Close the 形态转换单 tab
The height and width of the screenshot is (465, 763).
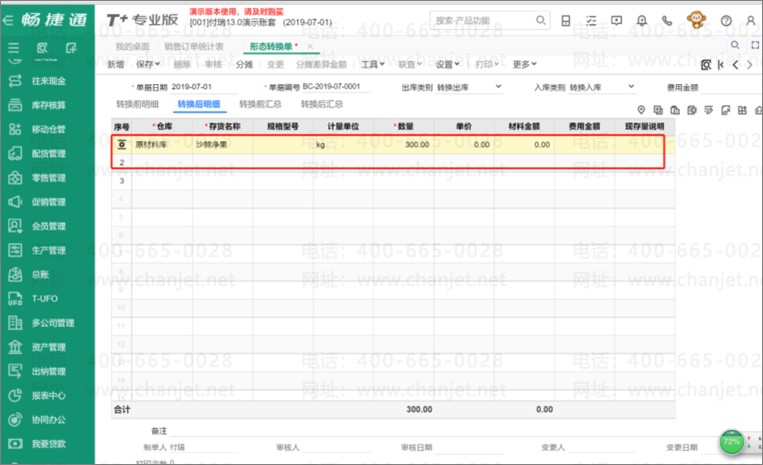[310, 47]
